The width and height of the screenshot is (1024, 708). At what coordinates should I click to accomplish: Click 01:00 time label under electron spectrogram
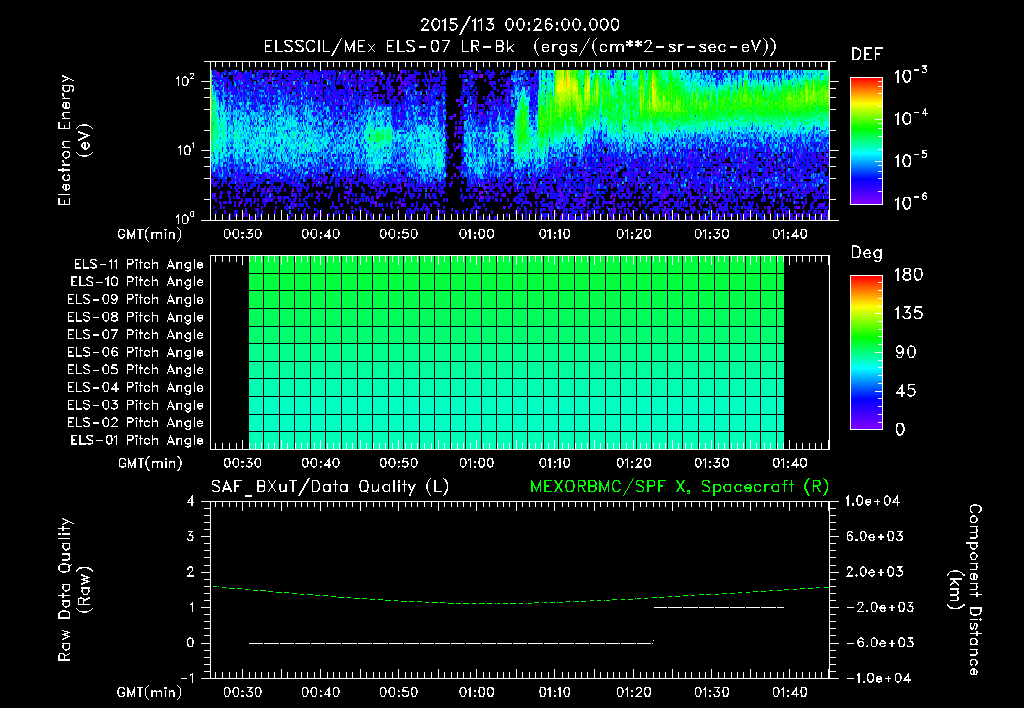pos(477,234)
